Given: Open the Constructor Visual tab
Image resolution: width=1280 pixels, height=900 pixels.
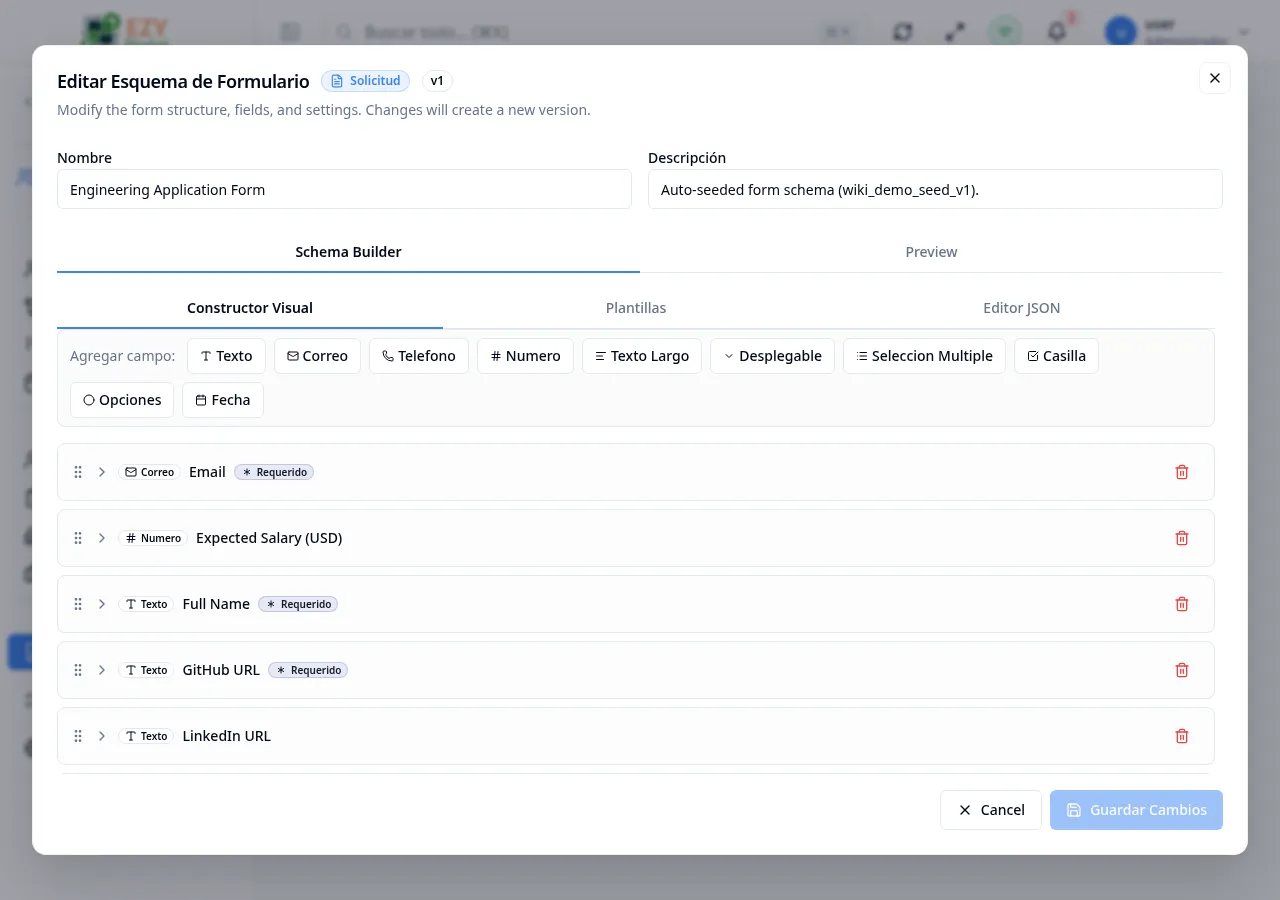Looking at the screenshot, I should tap(250, 308).
